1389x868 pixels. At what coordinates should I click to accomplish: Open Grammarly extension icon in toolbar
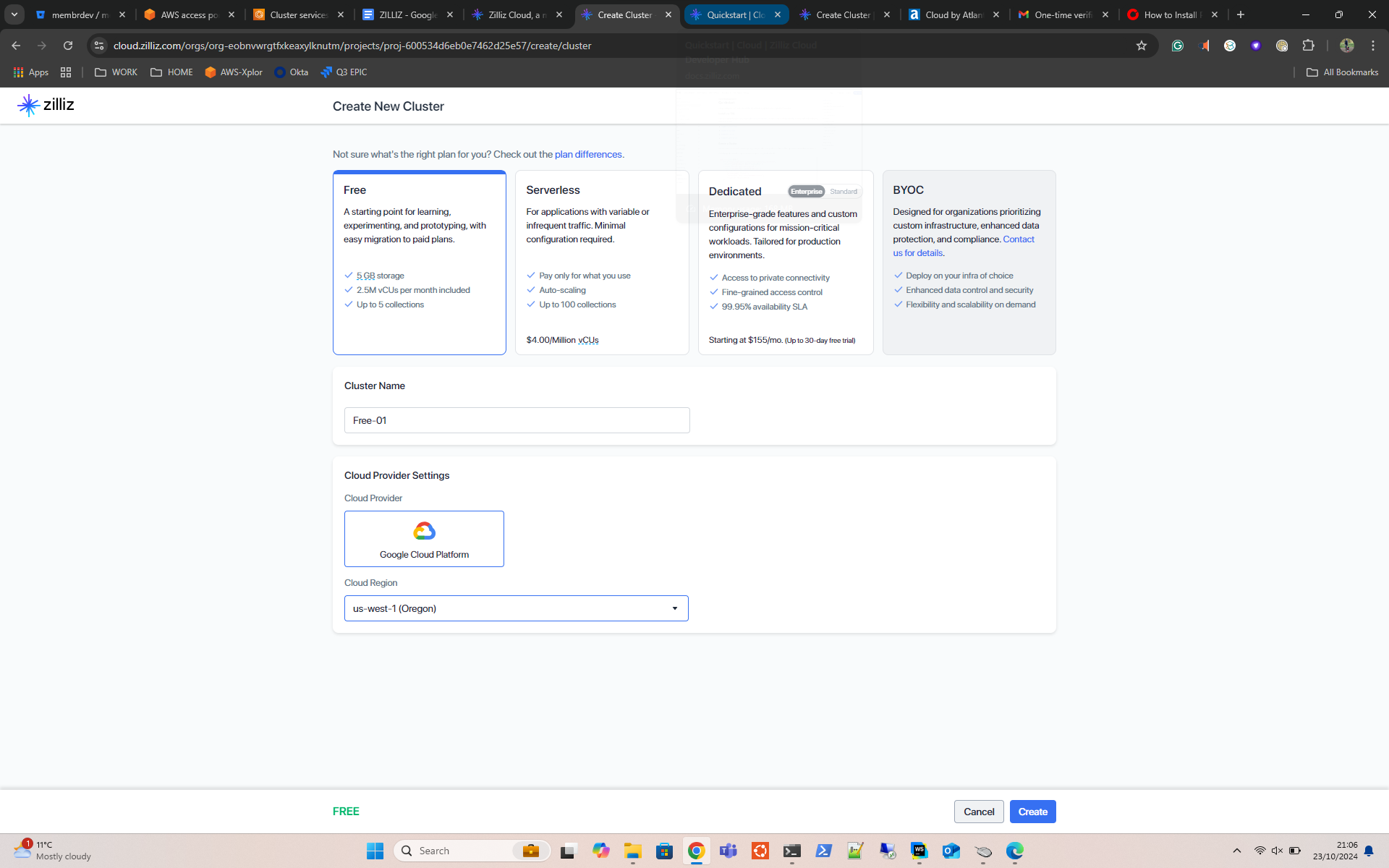[x=1178, y=46]
